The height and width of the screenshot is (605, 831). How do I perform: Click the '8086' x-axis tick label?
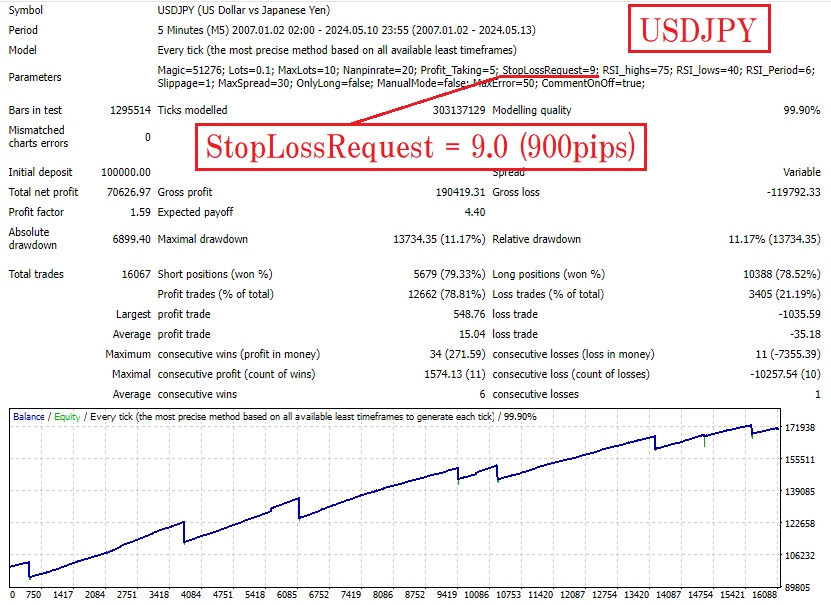pyautogui.click(x=383, y=595)
